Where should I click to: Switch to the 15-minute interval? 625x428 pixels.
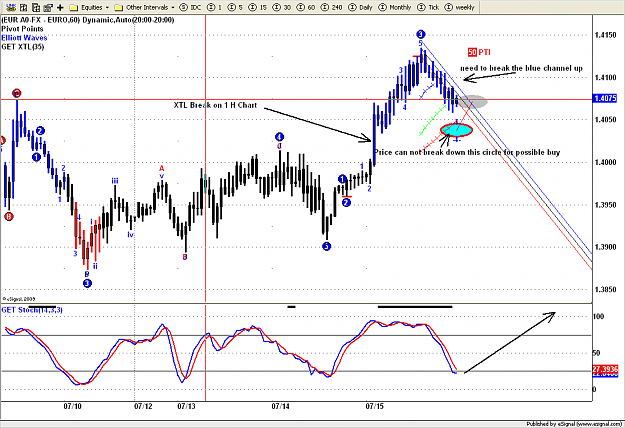click(x=258, y=7)
